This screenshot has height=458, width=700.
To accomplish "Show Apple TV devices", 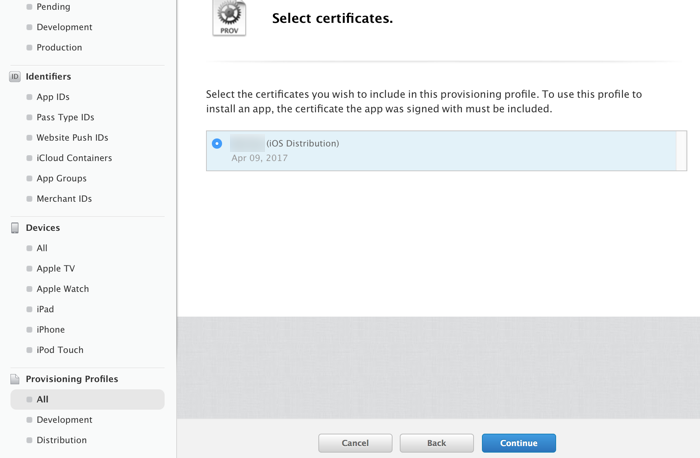I will tap(55, 269).
